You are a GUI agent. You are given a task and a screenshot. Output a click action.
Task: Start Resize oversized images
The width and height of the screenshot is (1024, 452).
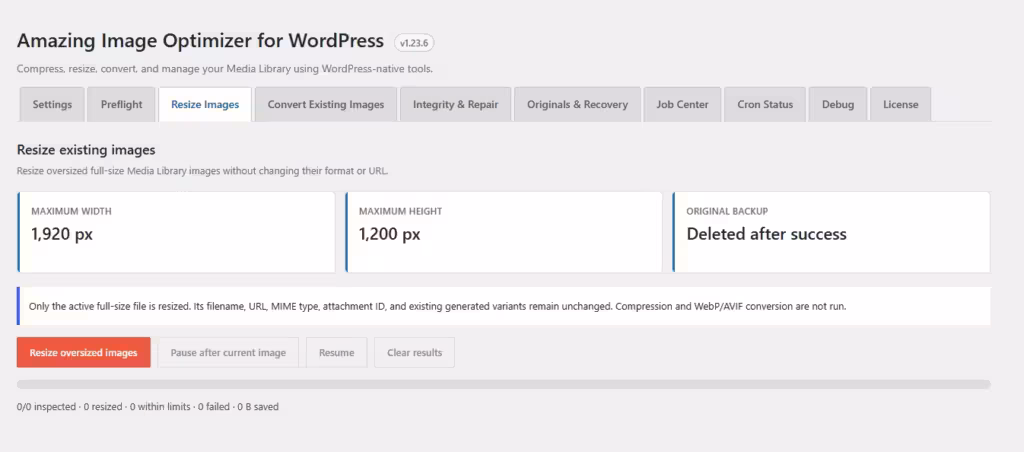coord(84,353)
